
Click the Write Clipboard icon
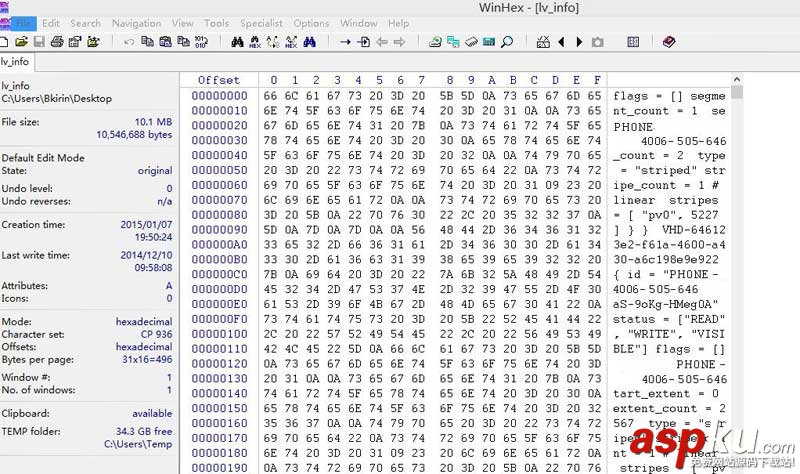tap(165, 42)
